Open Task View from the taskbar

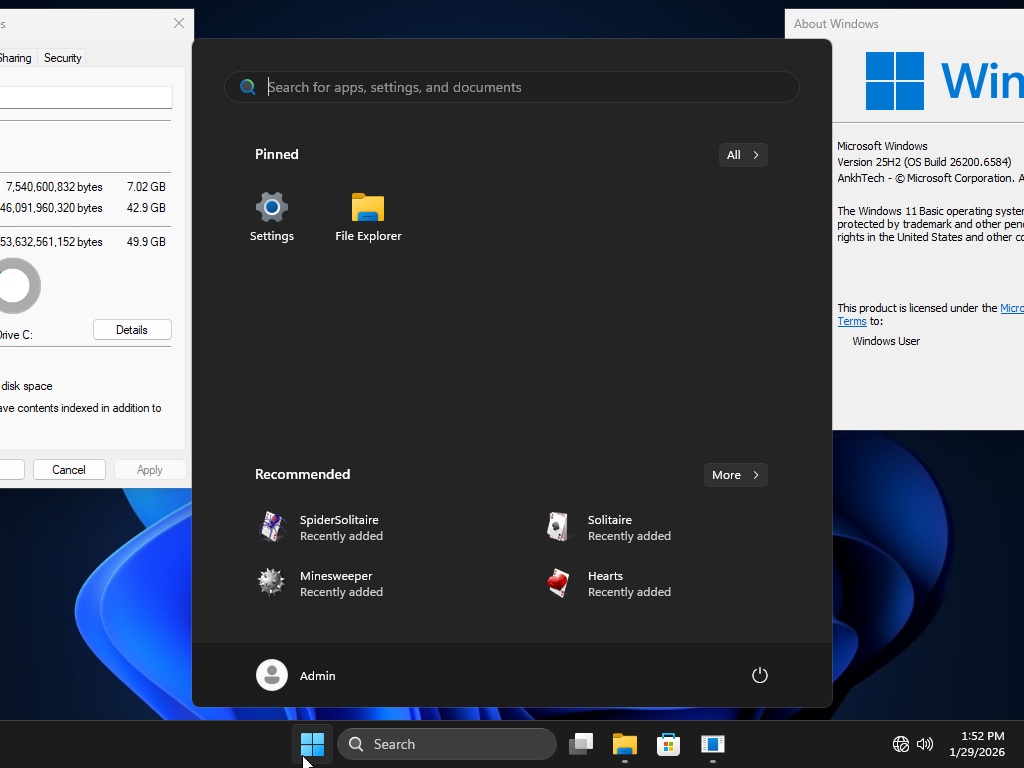[x=581, y=744]
